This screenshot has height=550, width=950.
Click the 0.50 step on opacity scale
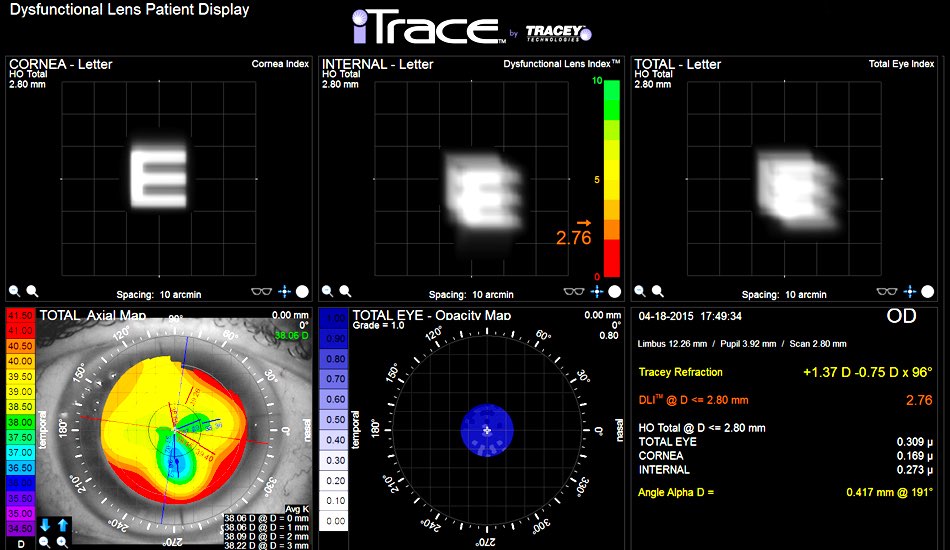[337, 420]
